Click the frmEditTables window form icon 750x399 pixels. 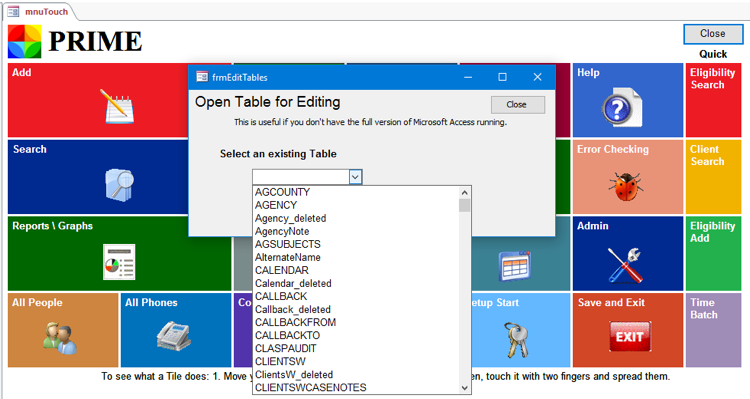click(x=202, y=77)
